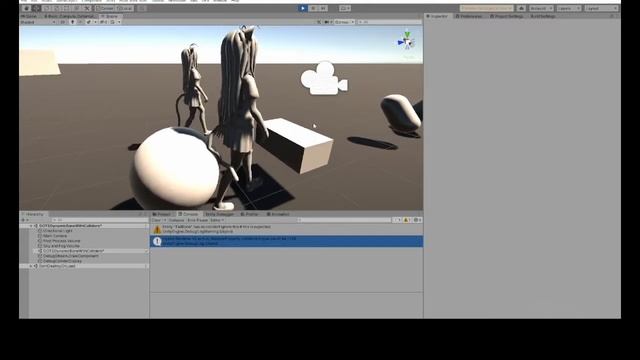The image size is (640, 360).
Task: Open the scene camera settings icon
Action: (x=327, y=22)
